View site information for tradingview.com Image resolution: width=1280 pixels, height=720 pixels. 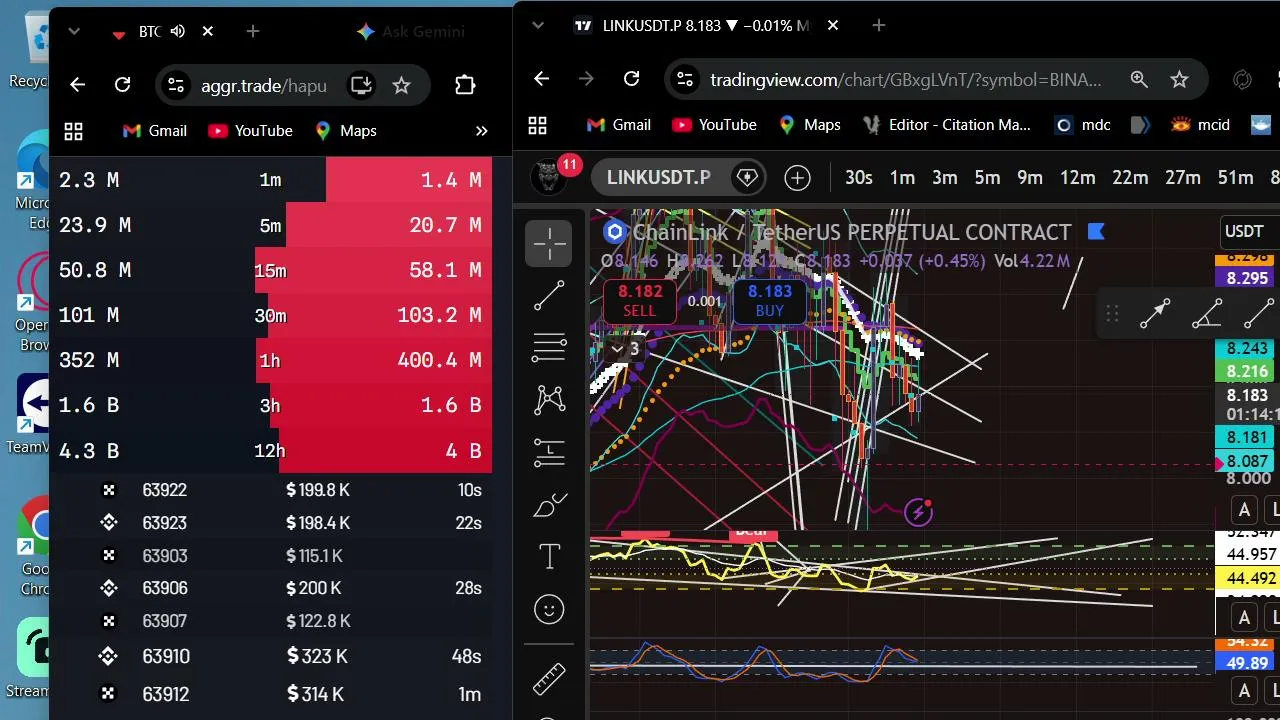(x=683, y=79)
